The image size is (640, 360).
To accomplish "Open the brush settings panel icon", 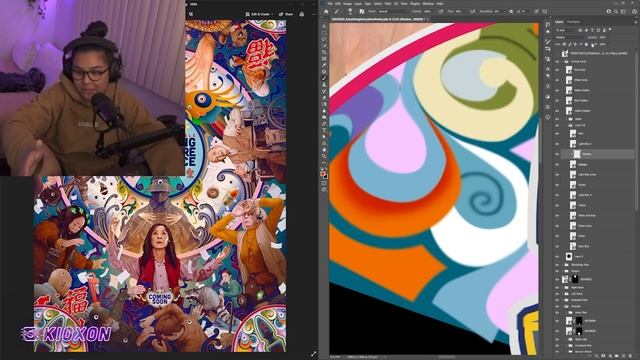I will 362,11.
